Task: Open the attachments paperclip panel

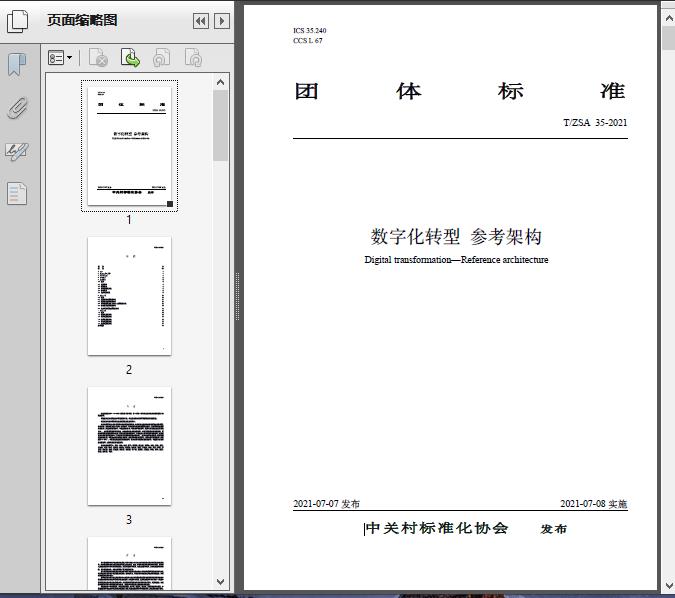Action: pos(17,108)
